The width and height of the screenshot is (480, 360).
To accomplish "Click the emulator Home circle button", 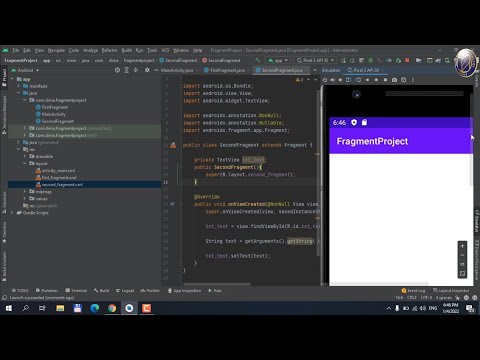I will pyautogui.click(x=376, y=80).
